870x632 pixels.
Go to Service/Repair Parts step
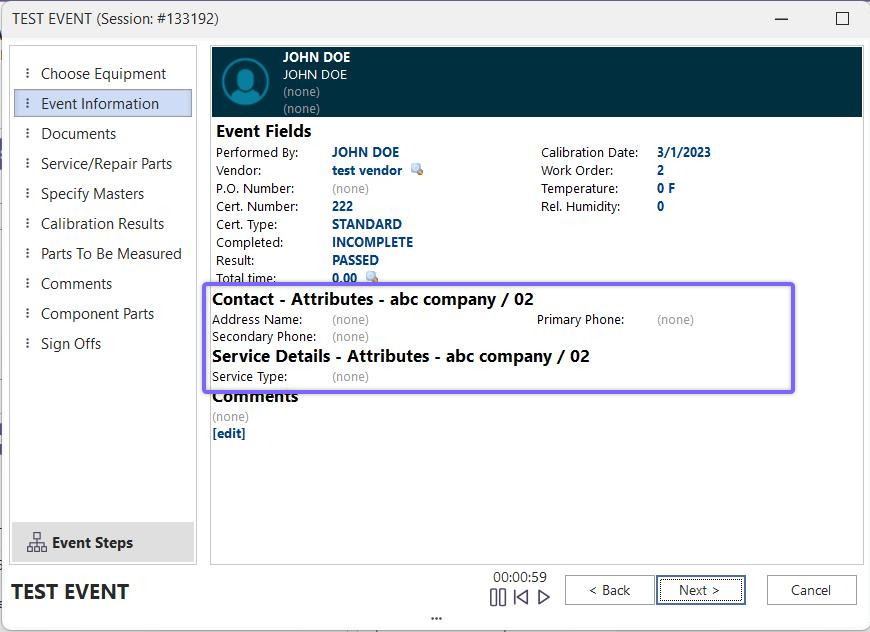coord(106,164)
